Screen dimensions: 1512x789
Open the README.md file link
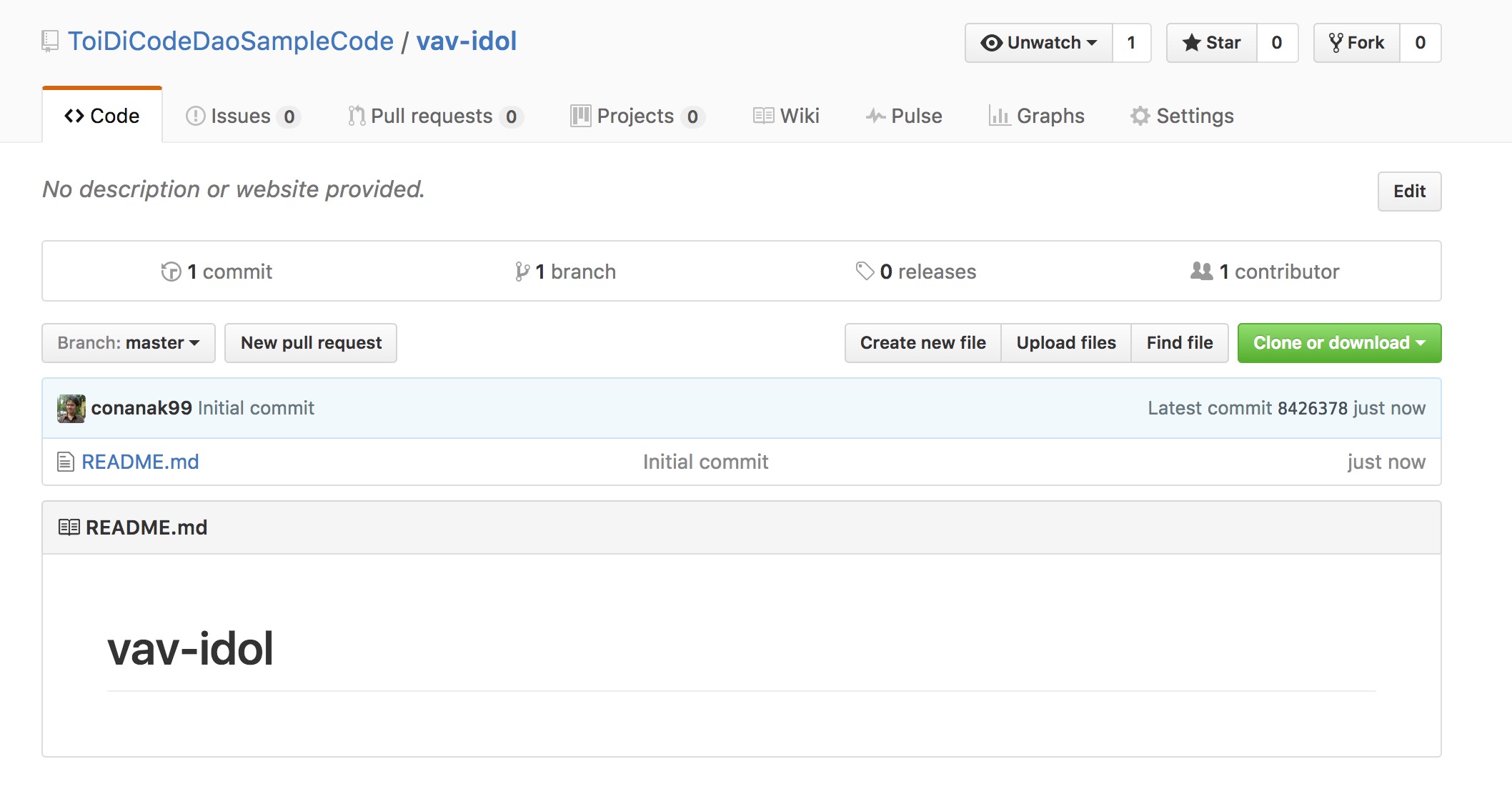tap(140, 462)
